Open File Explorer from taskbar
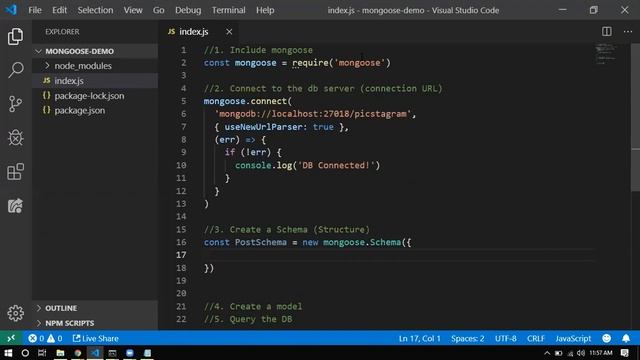Image resolution: width=640 pixels, height=360 pixels. pyautogui.click(x=60, y=353)
